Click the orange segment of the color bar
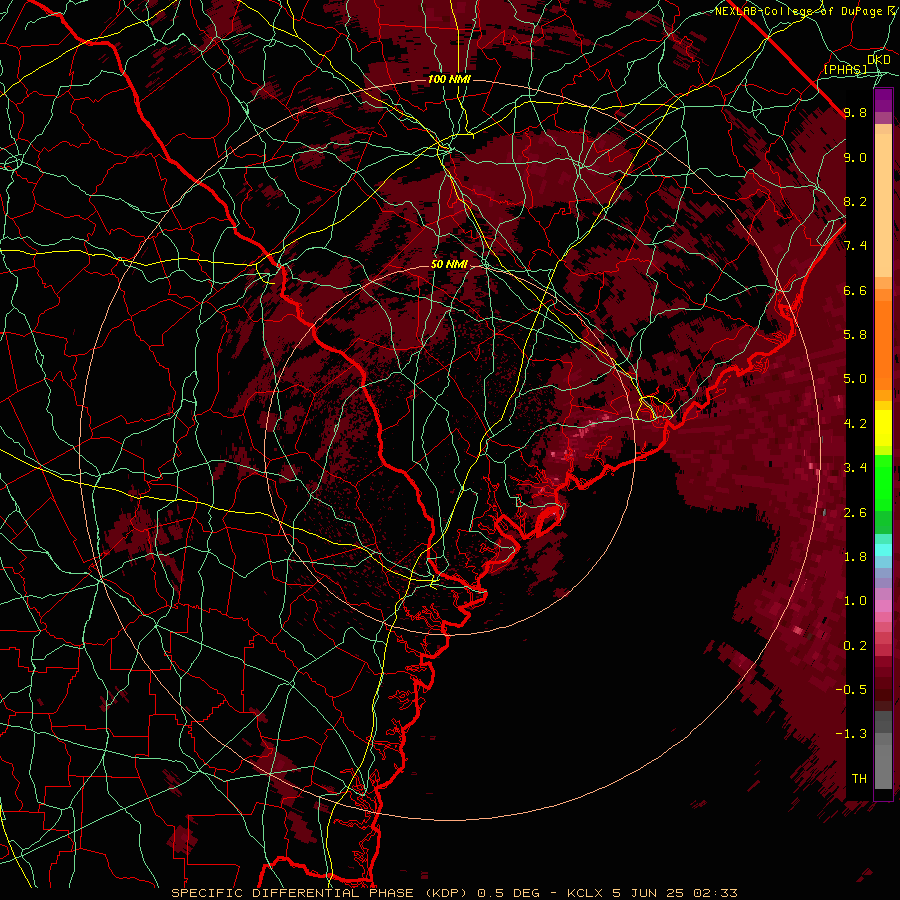The width and height of the screenshot is (900, 900). point(883,344)
